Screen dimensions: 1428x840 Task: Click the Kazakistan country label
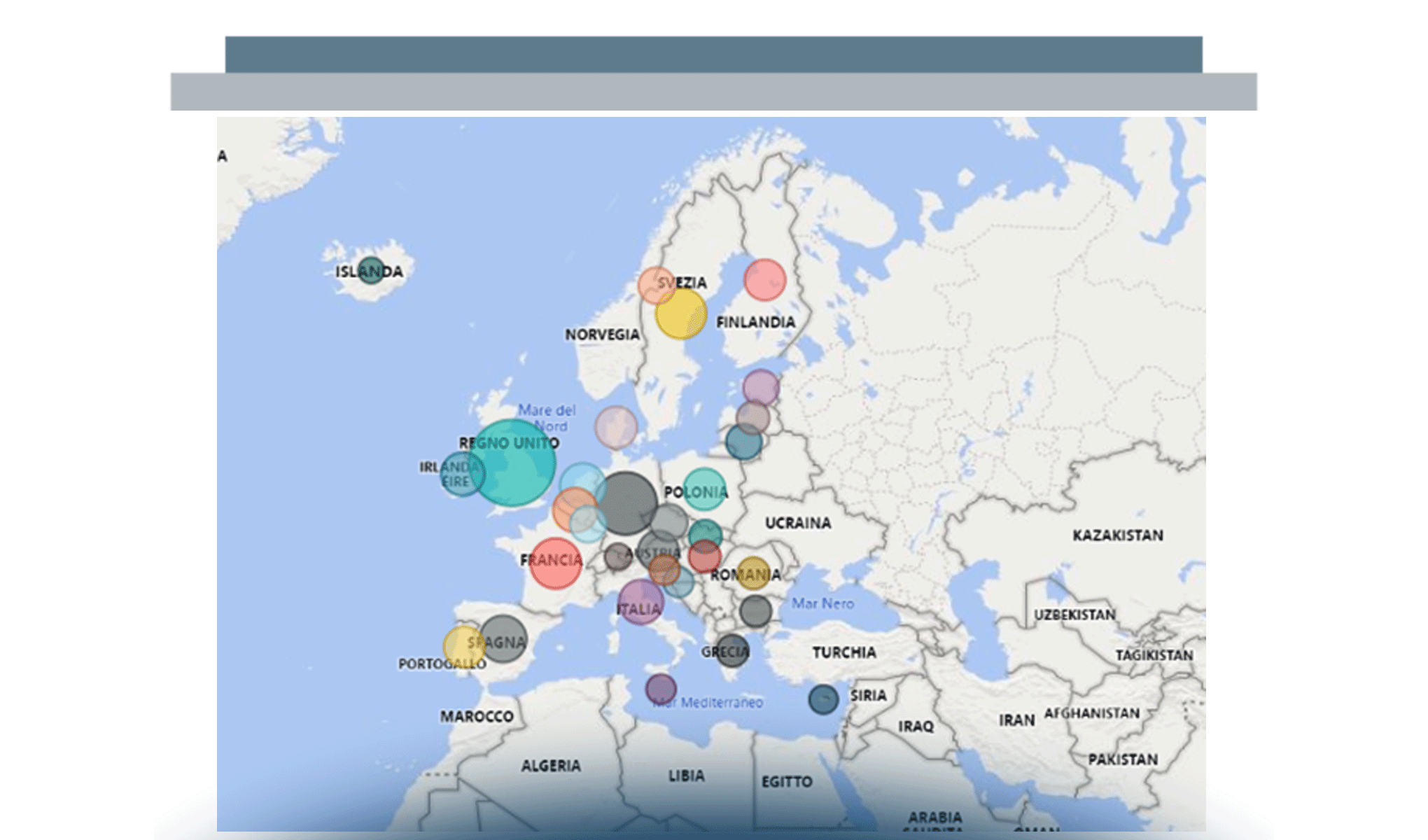[x=1117, y=535]
